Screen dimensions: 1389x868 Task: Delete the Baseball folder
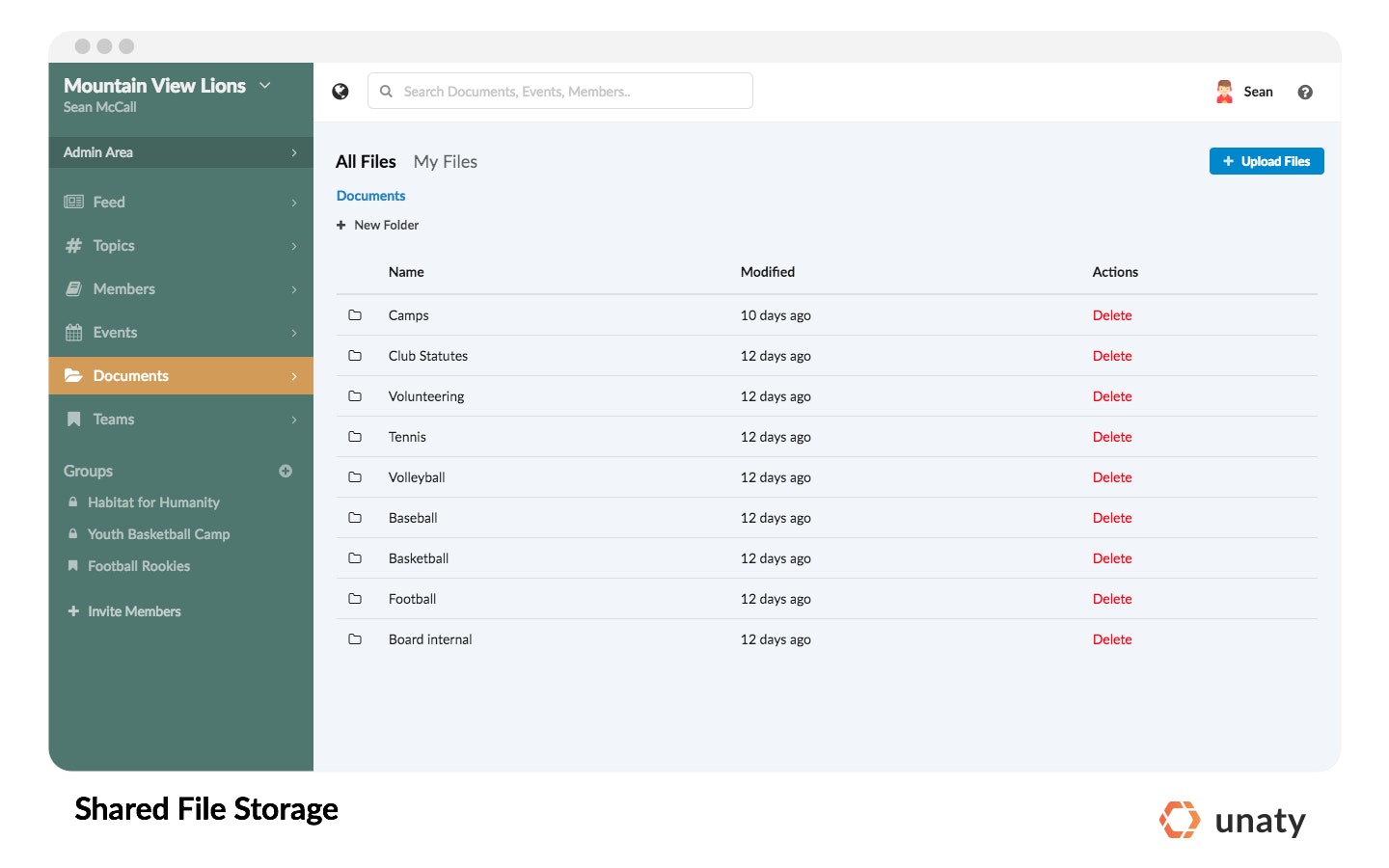(1112, 518)
